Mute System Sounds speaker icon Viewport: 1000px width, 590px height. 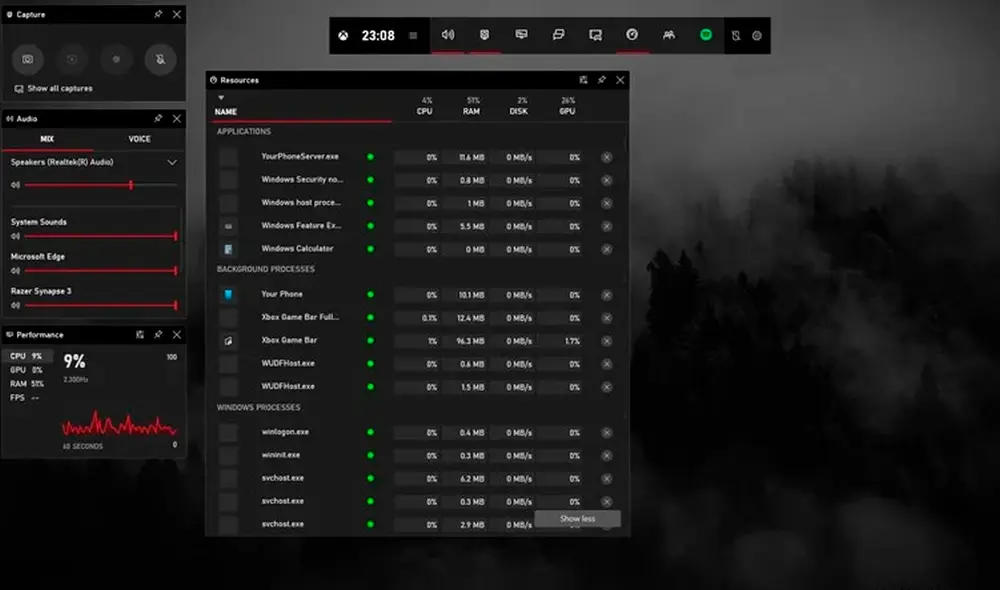tap(15, 236)
